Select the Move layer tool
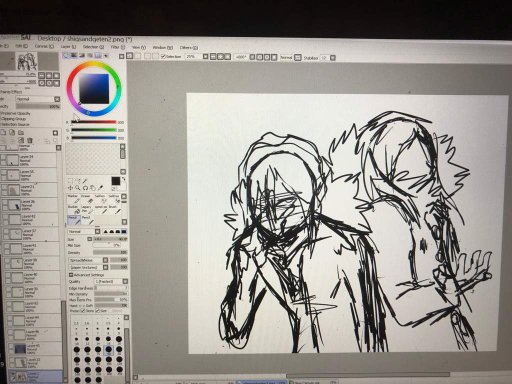 click(x=70, y=188)
